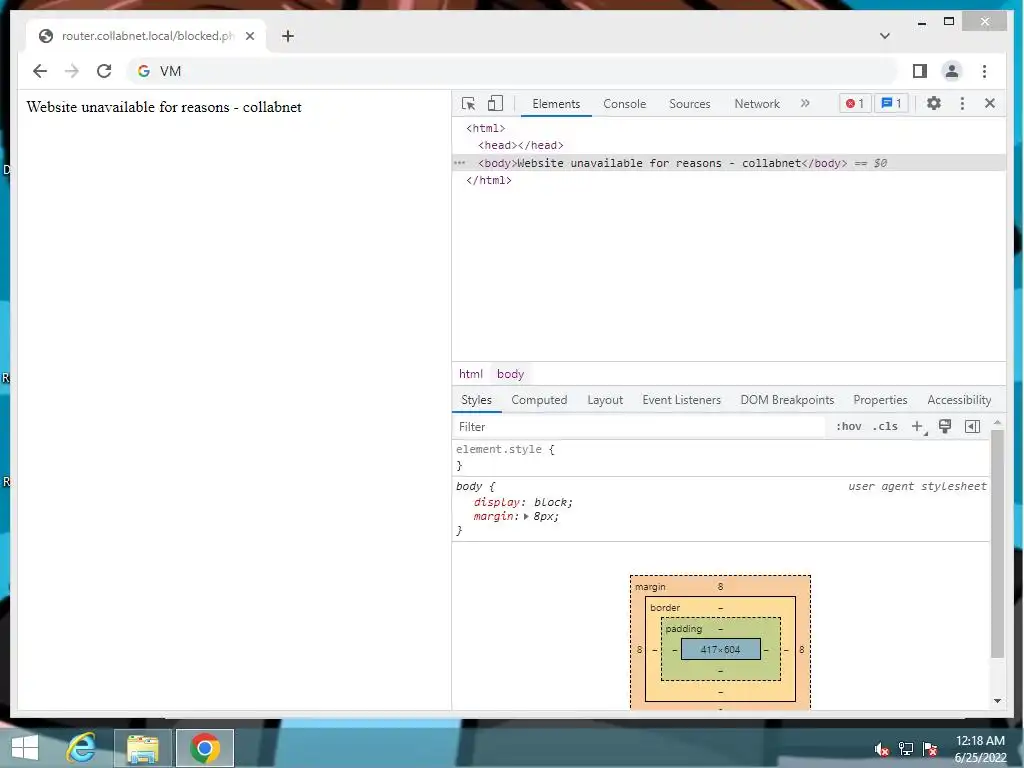Open the Layout tab

(605, 400)
